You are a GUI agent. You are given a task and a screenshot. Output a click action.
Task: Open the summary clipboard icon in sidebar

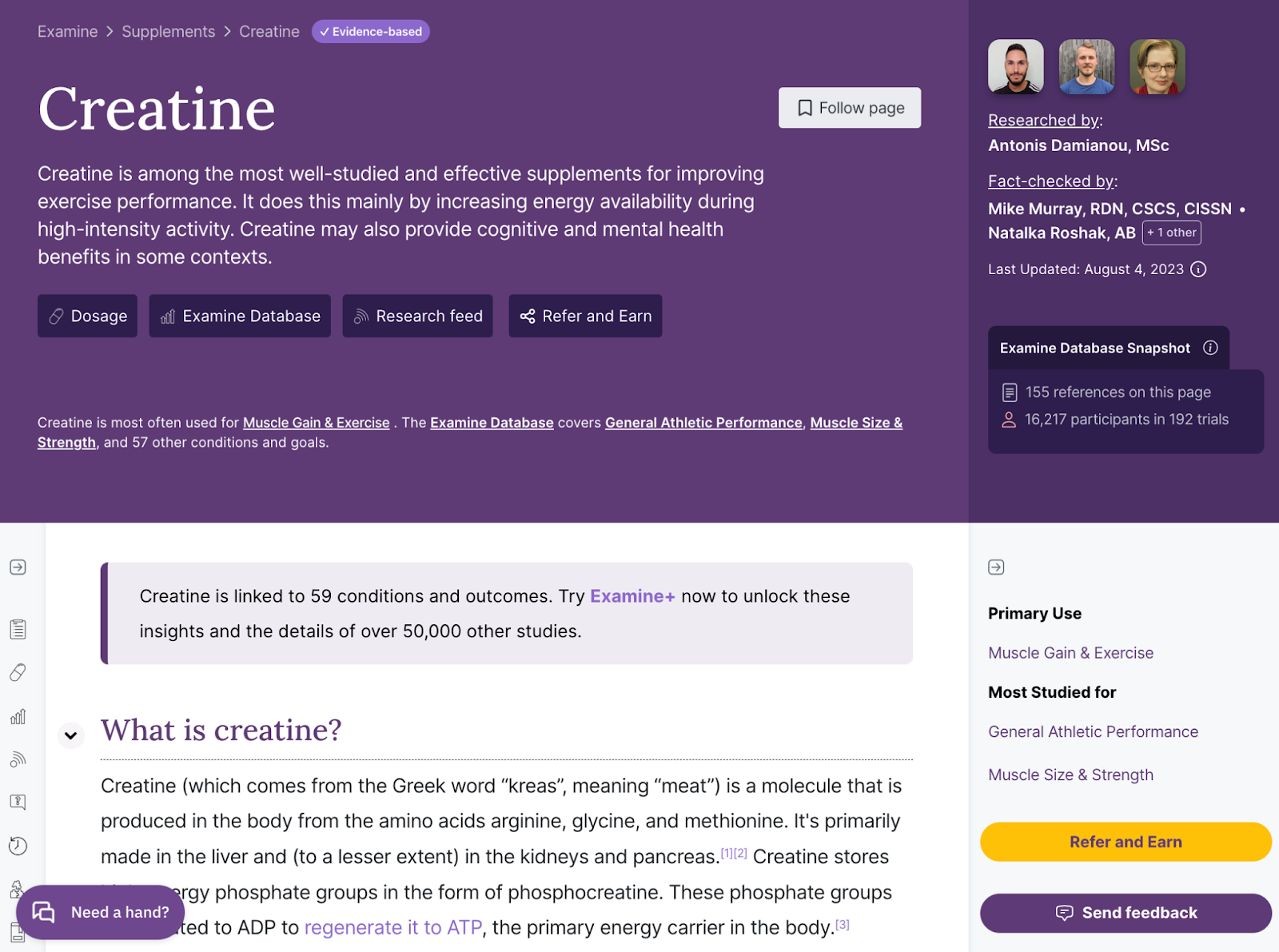coord(18,629)
